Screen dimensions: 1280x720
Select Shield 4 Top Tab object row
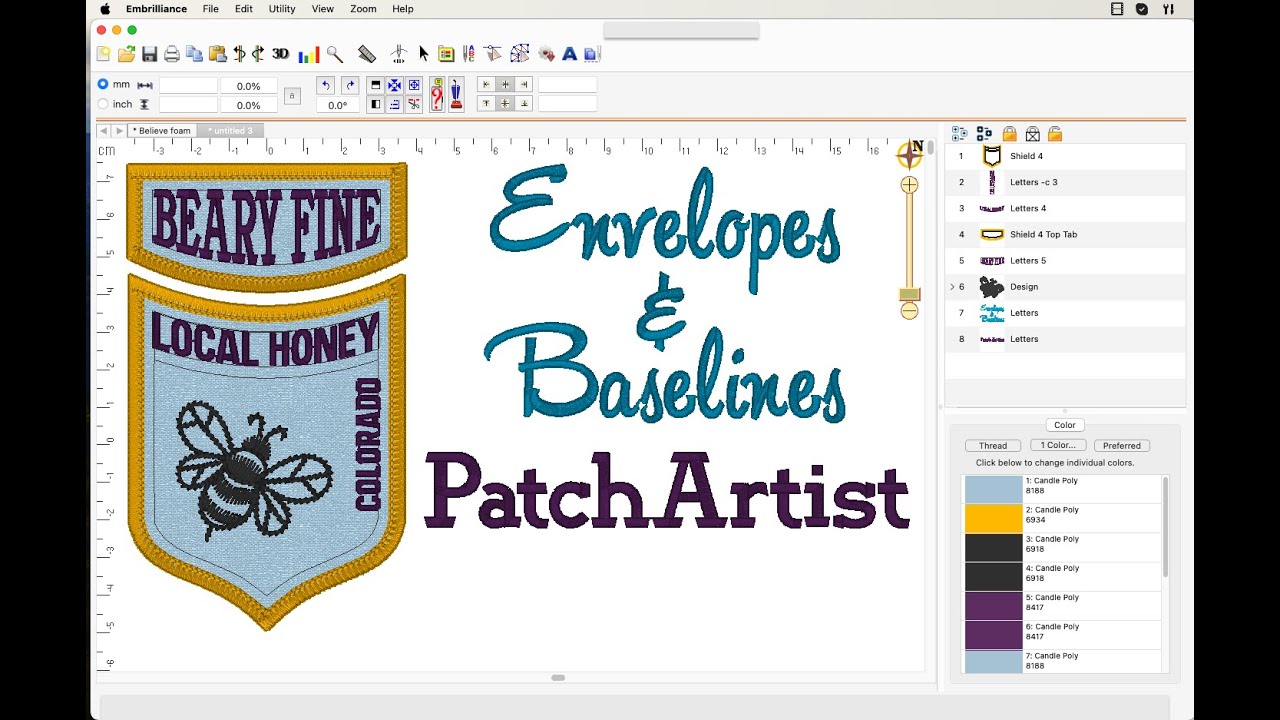pyautogui.click(x=1065, y=234)
